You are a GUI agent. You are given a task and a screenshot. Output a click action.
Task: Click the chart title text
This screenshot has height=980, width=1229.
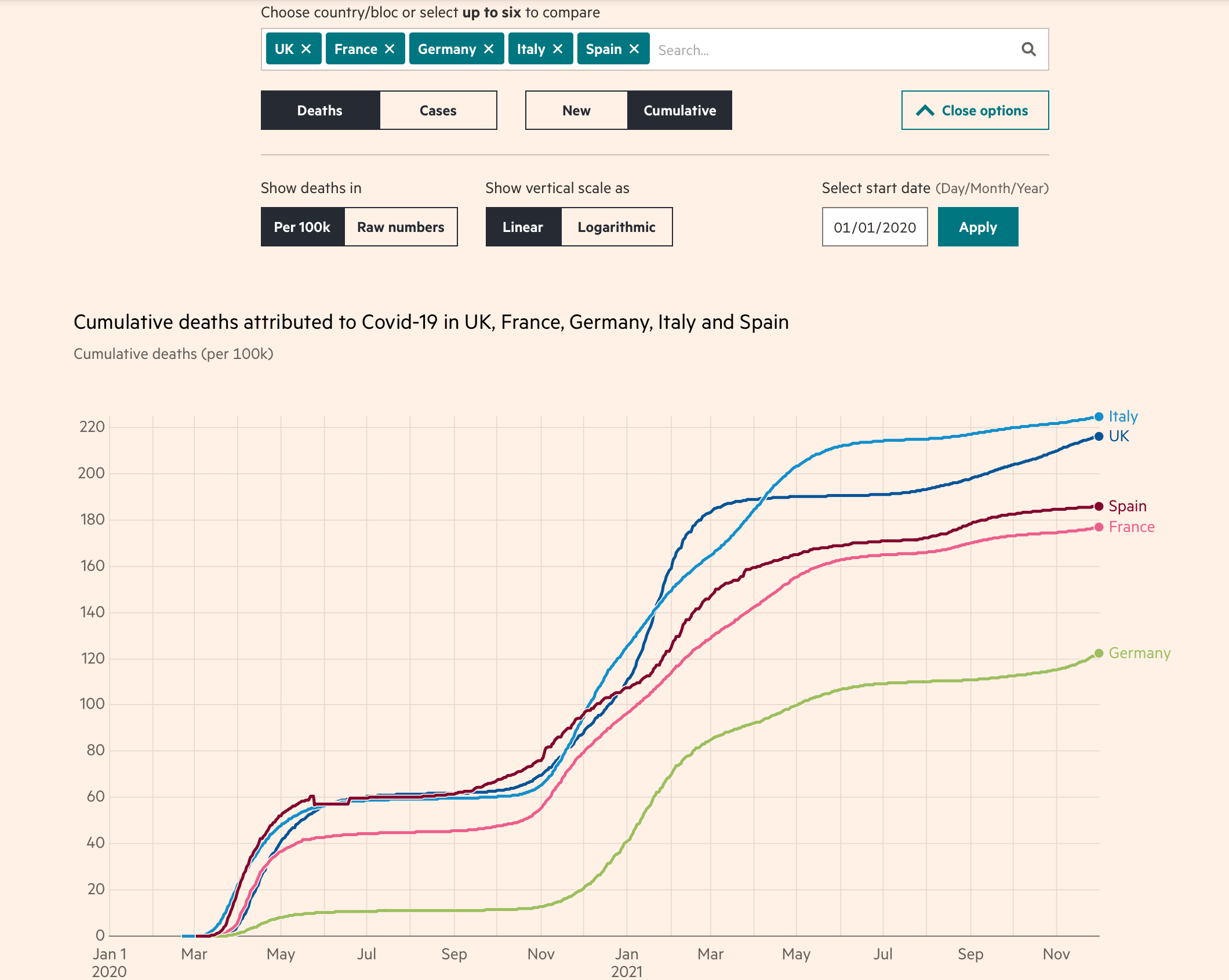point(431,322)
